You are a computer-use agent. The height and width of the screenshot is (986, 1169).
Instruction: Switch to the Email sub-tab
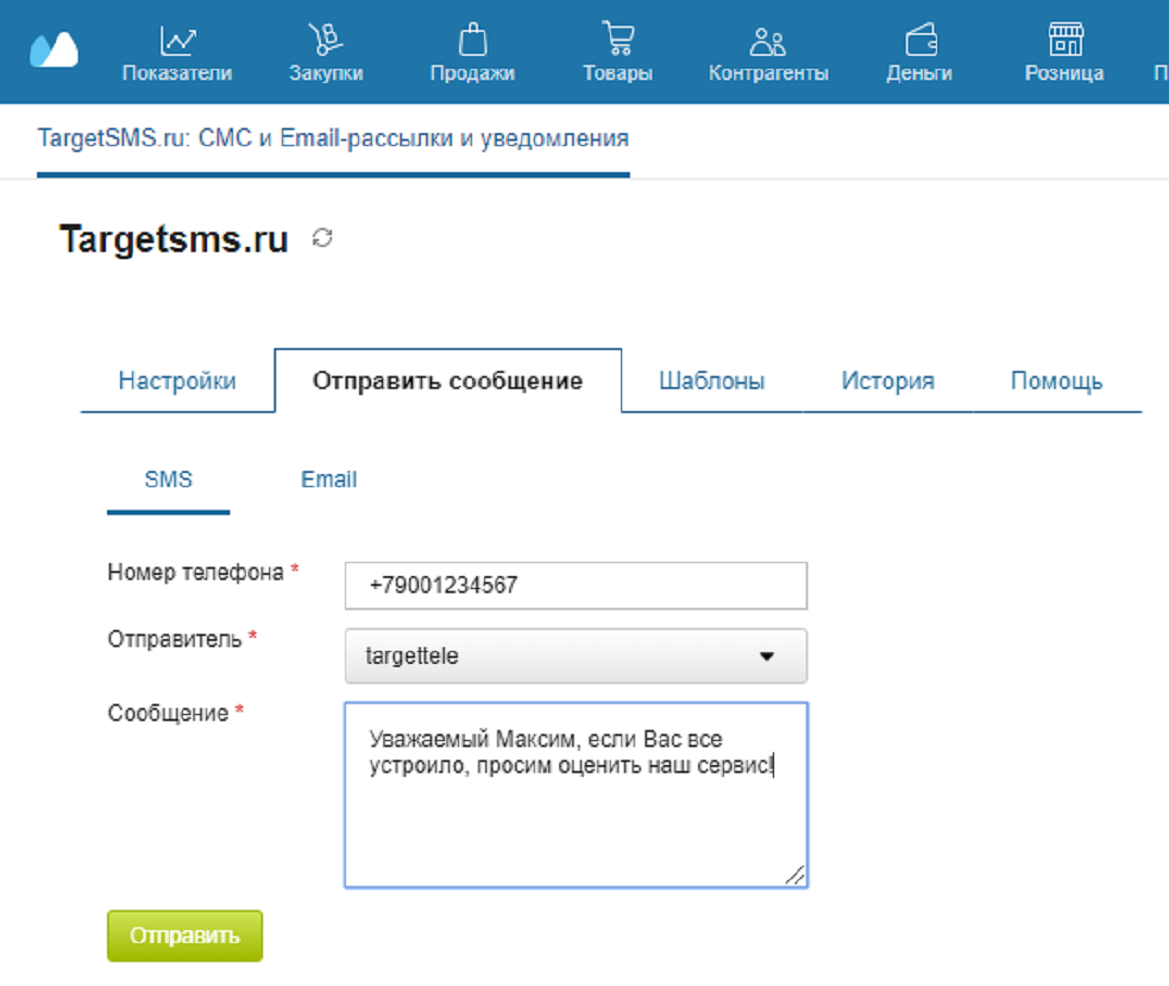329,479
